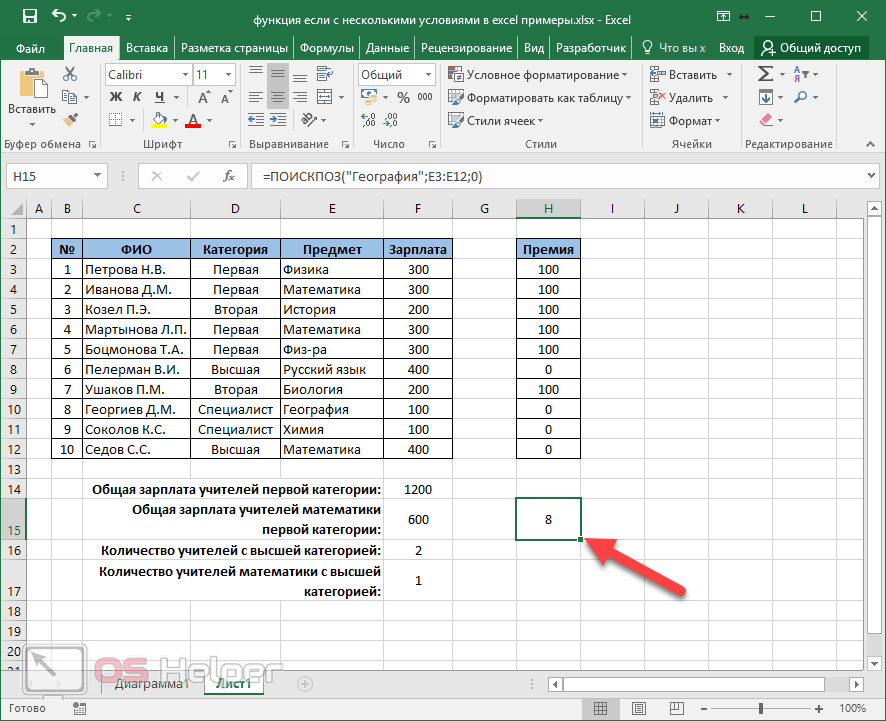The height and width of the screenshot is (721, 886).
Task: Click the Вход sign-in link
Action: (x=731, y=48)
